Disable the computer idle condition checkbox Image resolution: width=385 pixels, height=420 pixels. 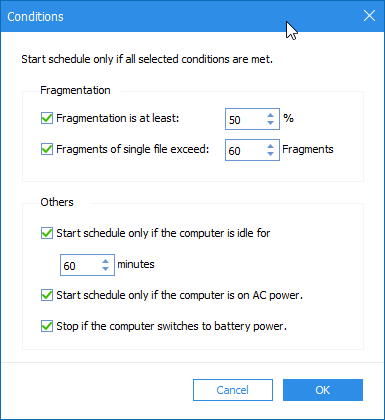pyautogui.click(x=47, y=233)
